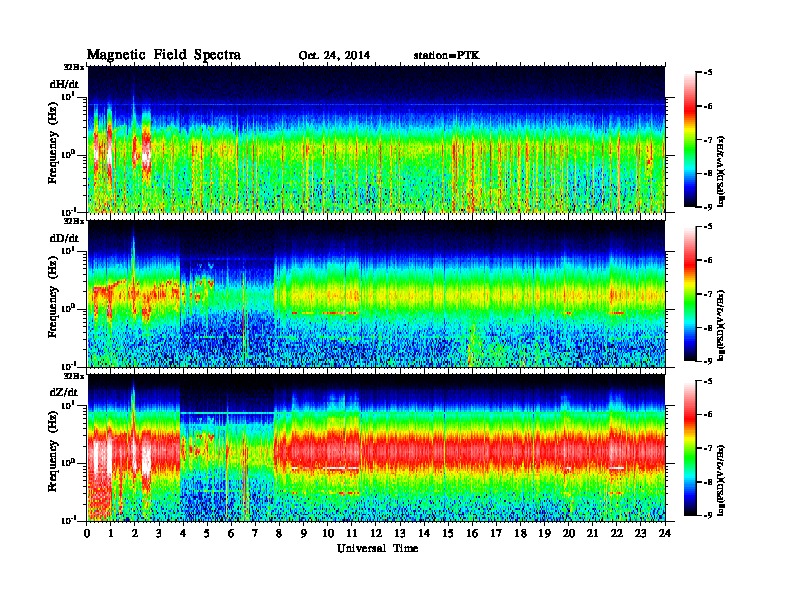Click the dH/dt colorbar log(PSD) units label
Screen dimensions: 792x612
point(722,170)
